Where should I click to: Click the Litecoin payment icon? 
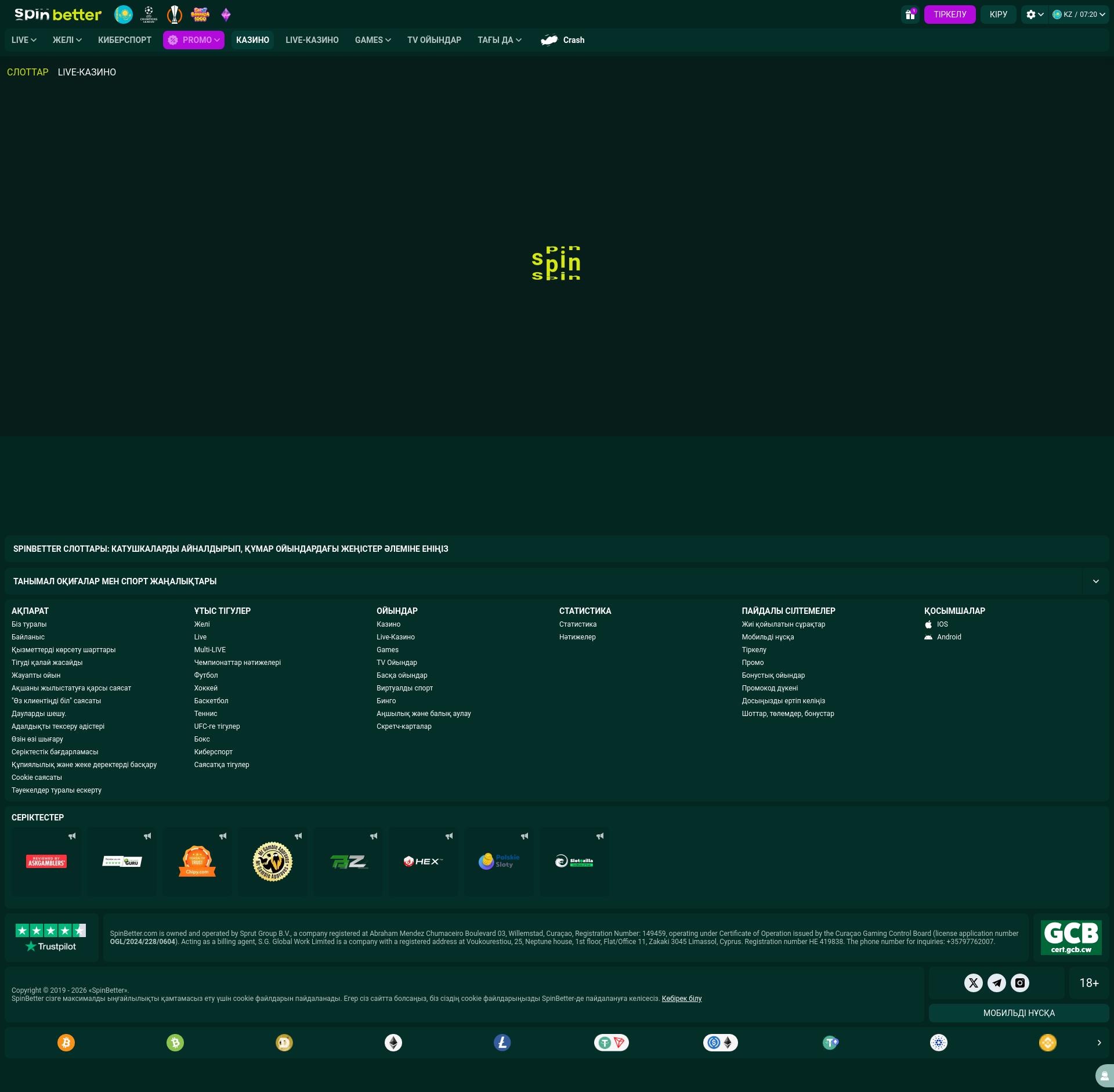click(x=502, y=1043)
